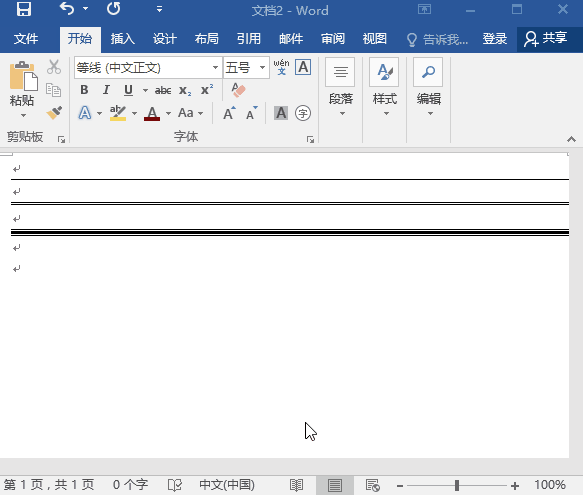Click the Cut scissors icon
Viewport: 583px width, 495px height.
pyautogui.click(x=54, y=67)
